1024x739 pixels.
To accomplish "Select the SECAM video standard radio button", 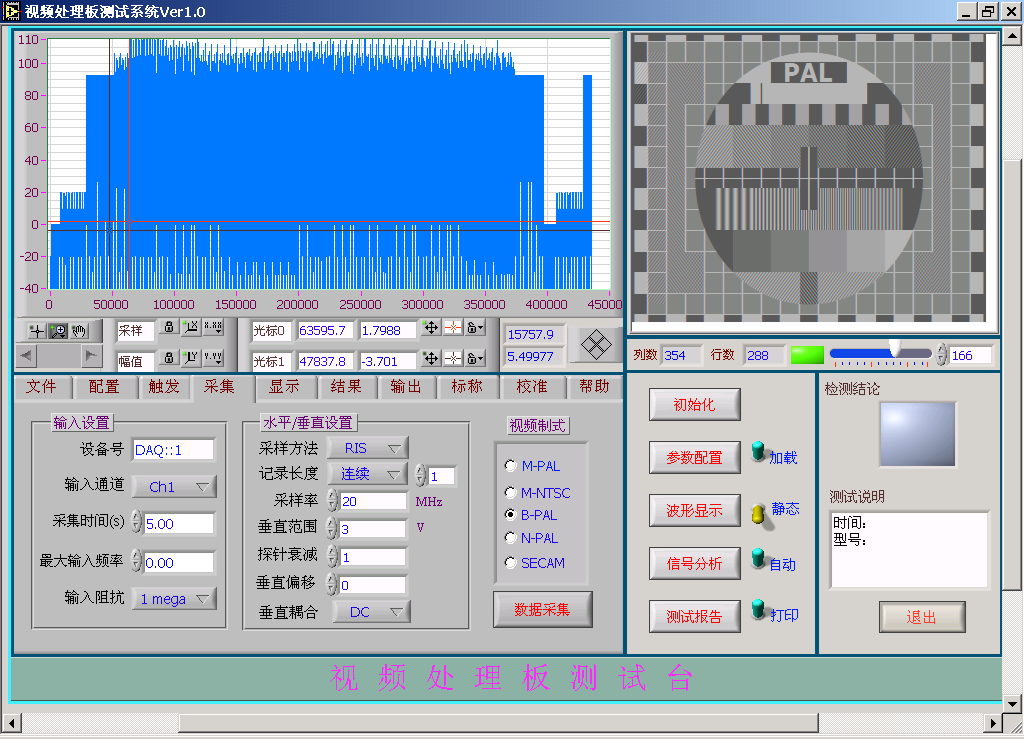I will (511, 563).
